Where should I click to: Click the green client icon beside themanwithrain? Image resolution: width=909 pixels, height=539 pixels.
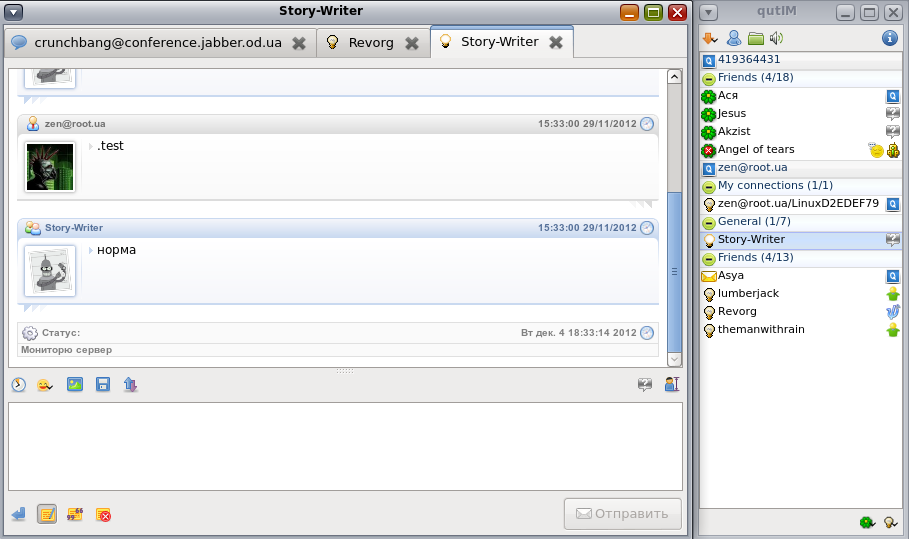click(x=893, y=330)
